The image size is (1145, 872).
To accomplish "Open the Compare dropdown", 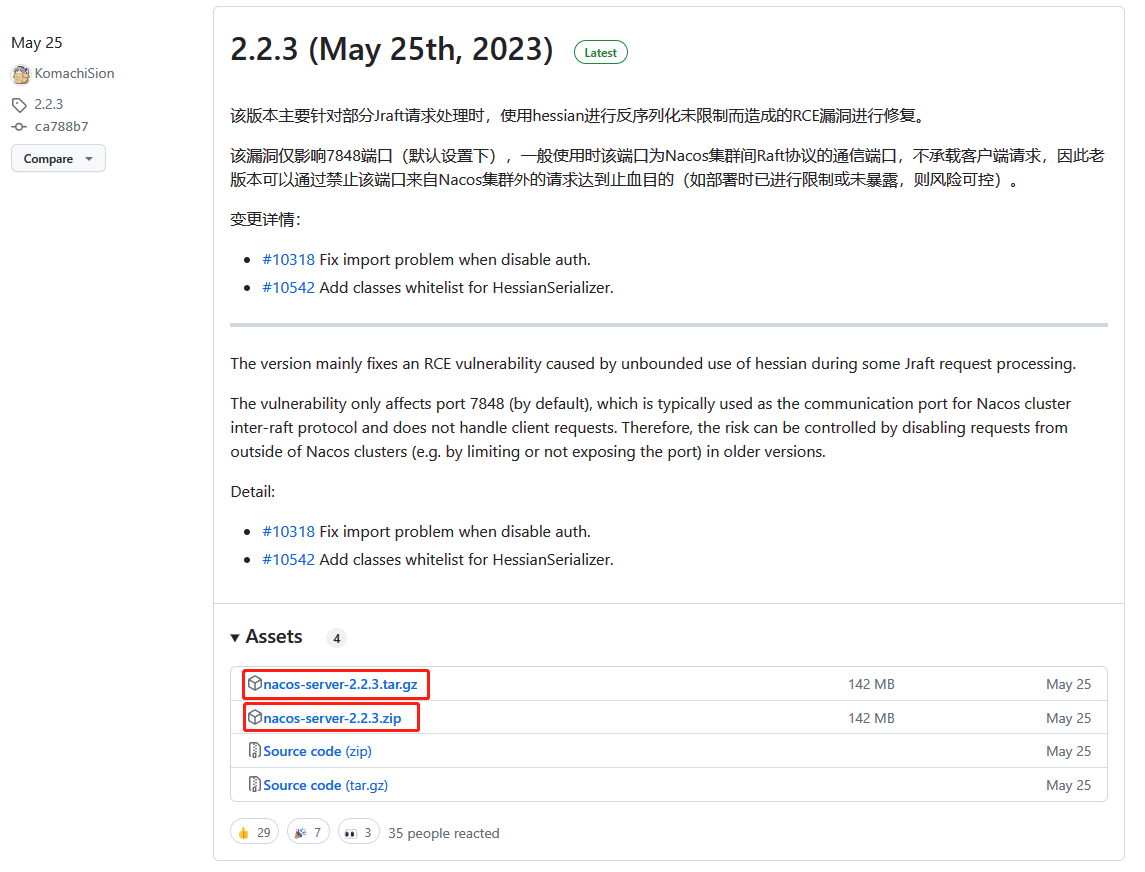I will pos(58,158).
